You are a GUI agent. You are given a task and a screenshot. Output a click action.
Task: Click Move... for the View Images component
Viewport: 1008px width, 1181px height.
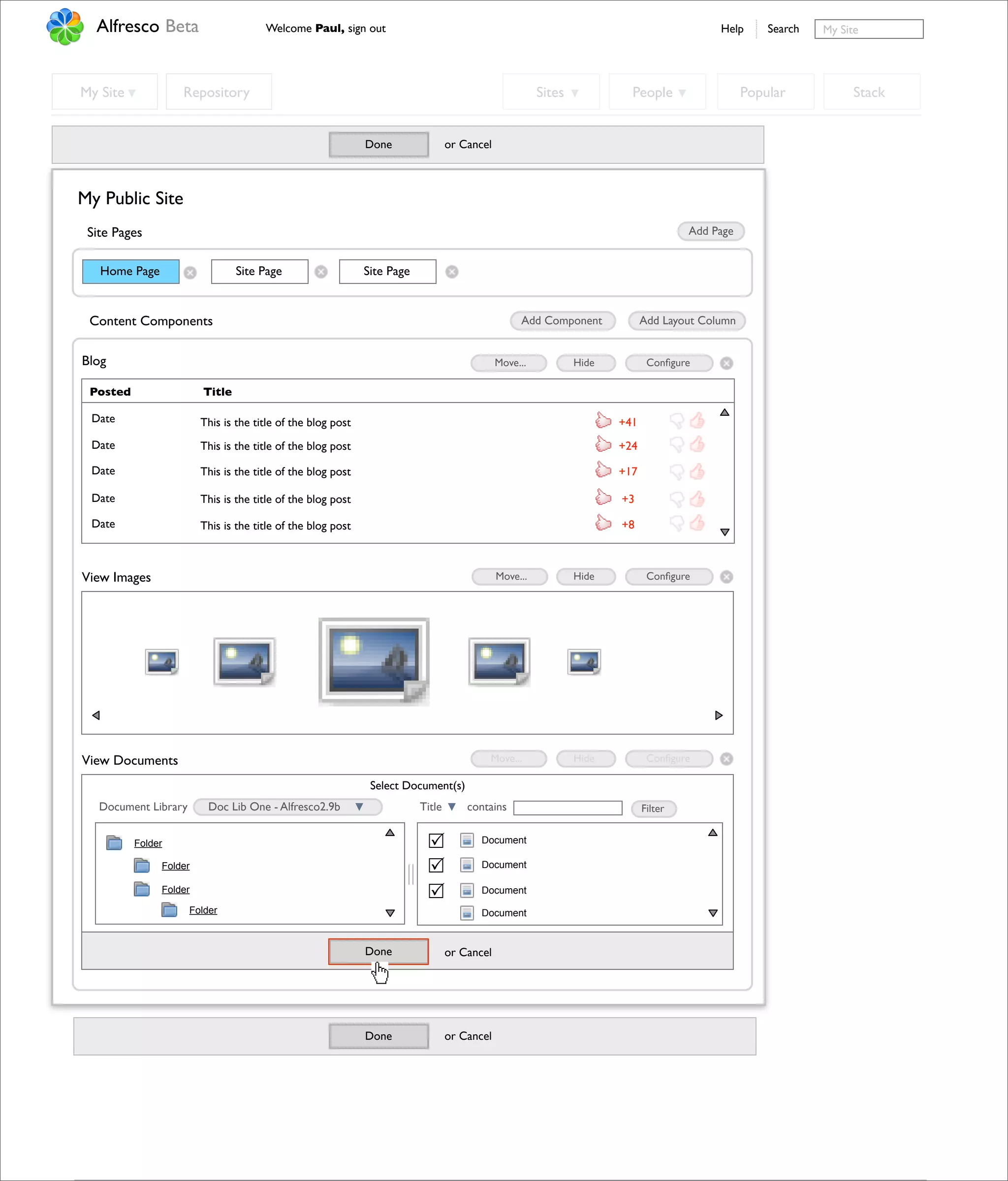(x=510, y=576)
